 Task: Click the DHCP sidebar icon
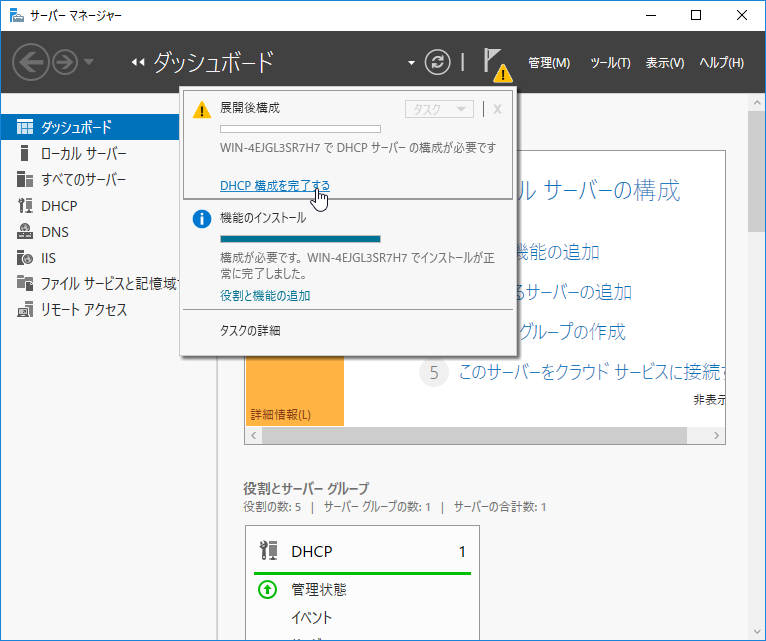tap(25, 206)
